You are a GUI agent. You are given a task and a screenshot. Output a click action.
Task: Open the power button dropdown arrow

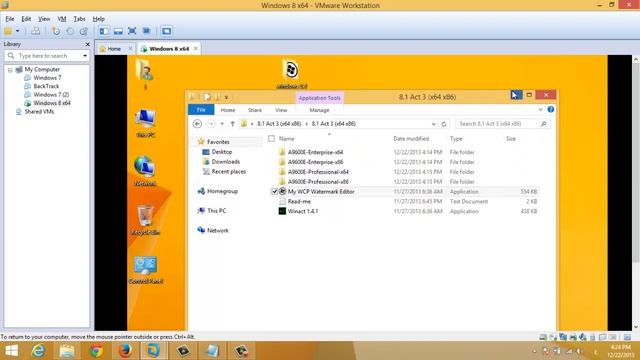18,31
